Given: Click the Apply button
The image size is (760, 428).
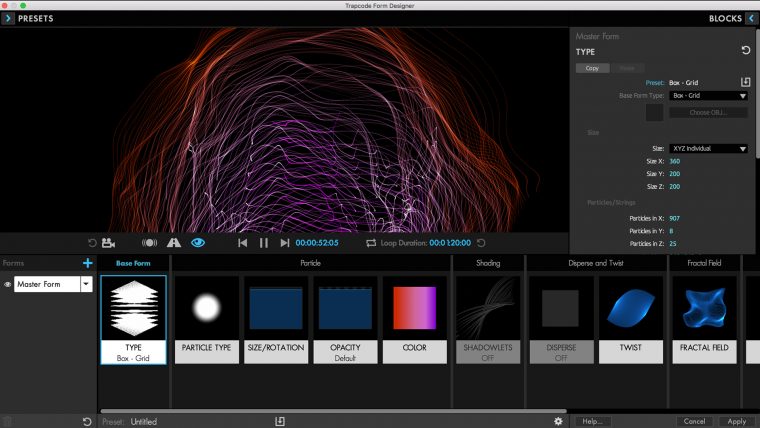Looking at the screenshot, I should click(x=737, y=421).
